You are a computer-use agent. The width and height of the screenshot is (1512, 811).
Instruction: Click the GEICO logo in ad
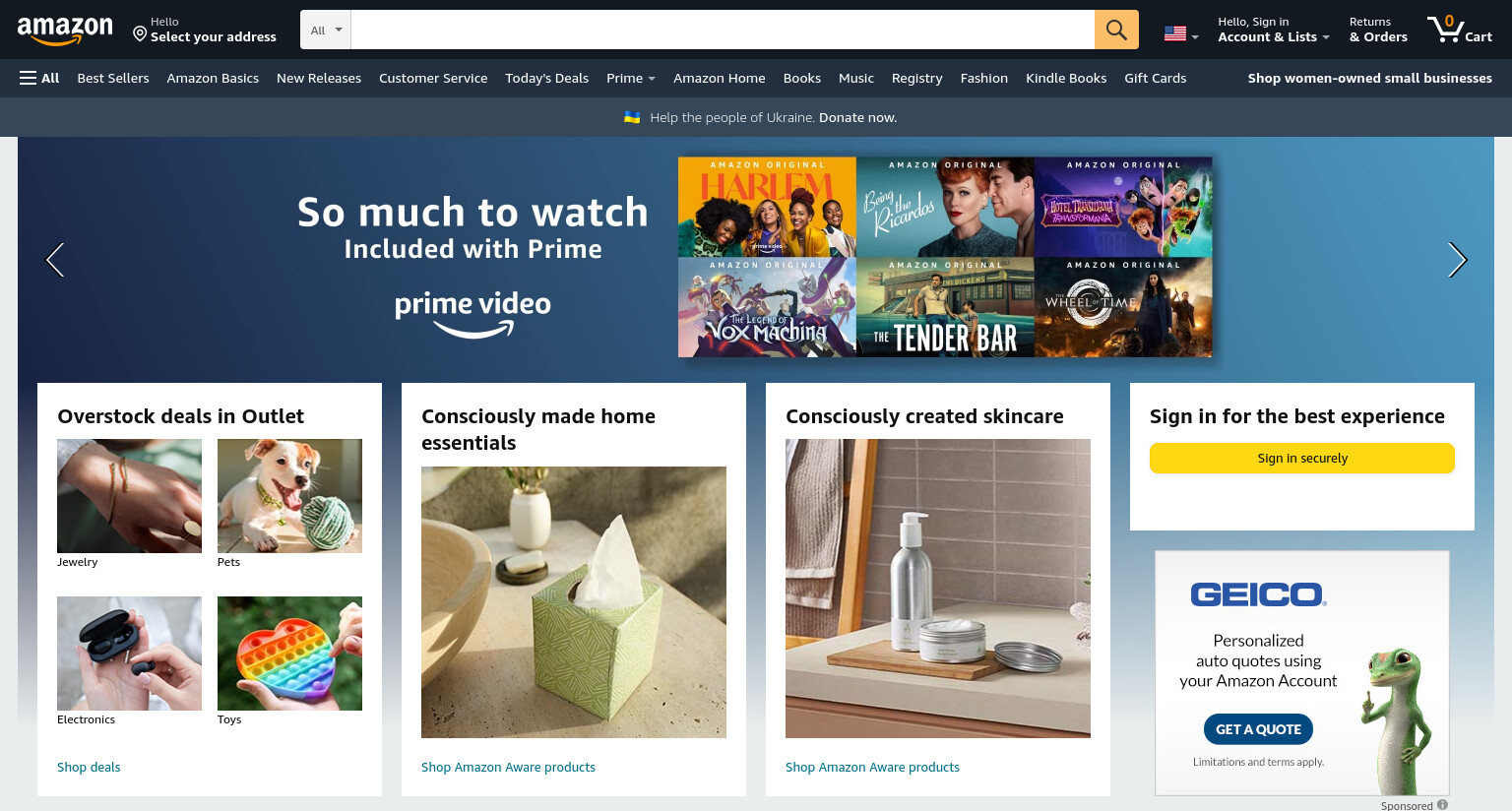tap(1258, 594)
